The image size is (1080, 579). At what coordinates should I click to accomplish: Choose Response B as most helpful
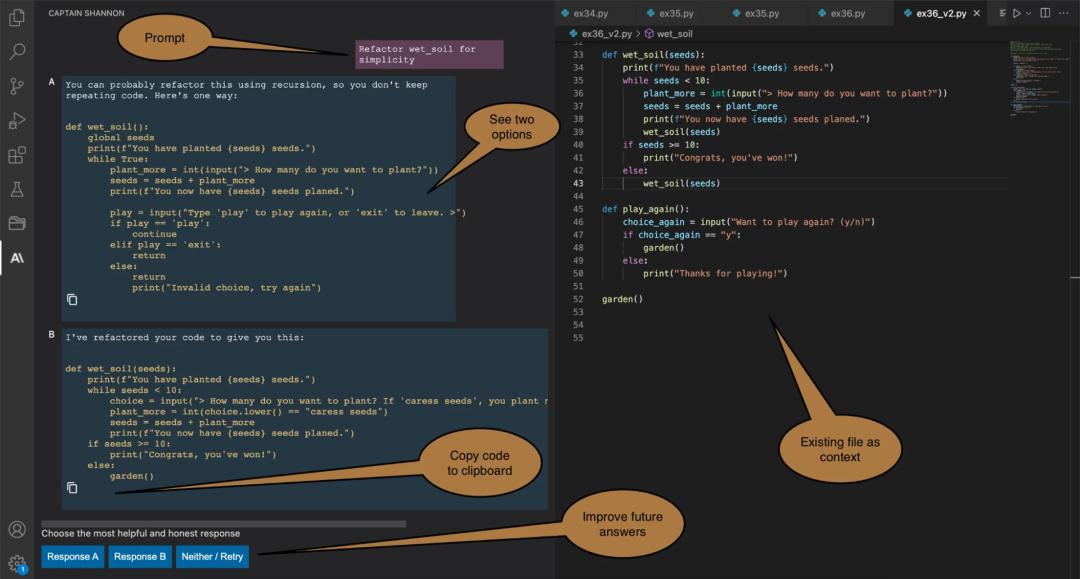coord(140,556)
